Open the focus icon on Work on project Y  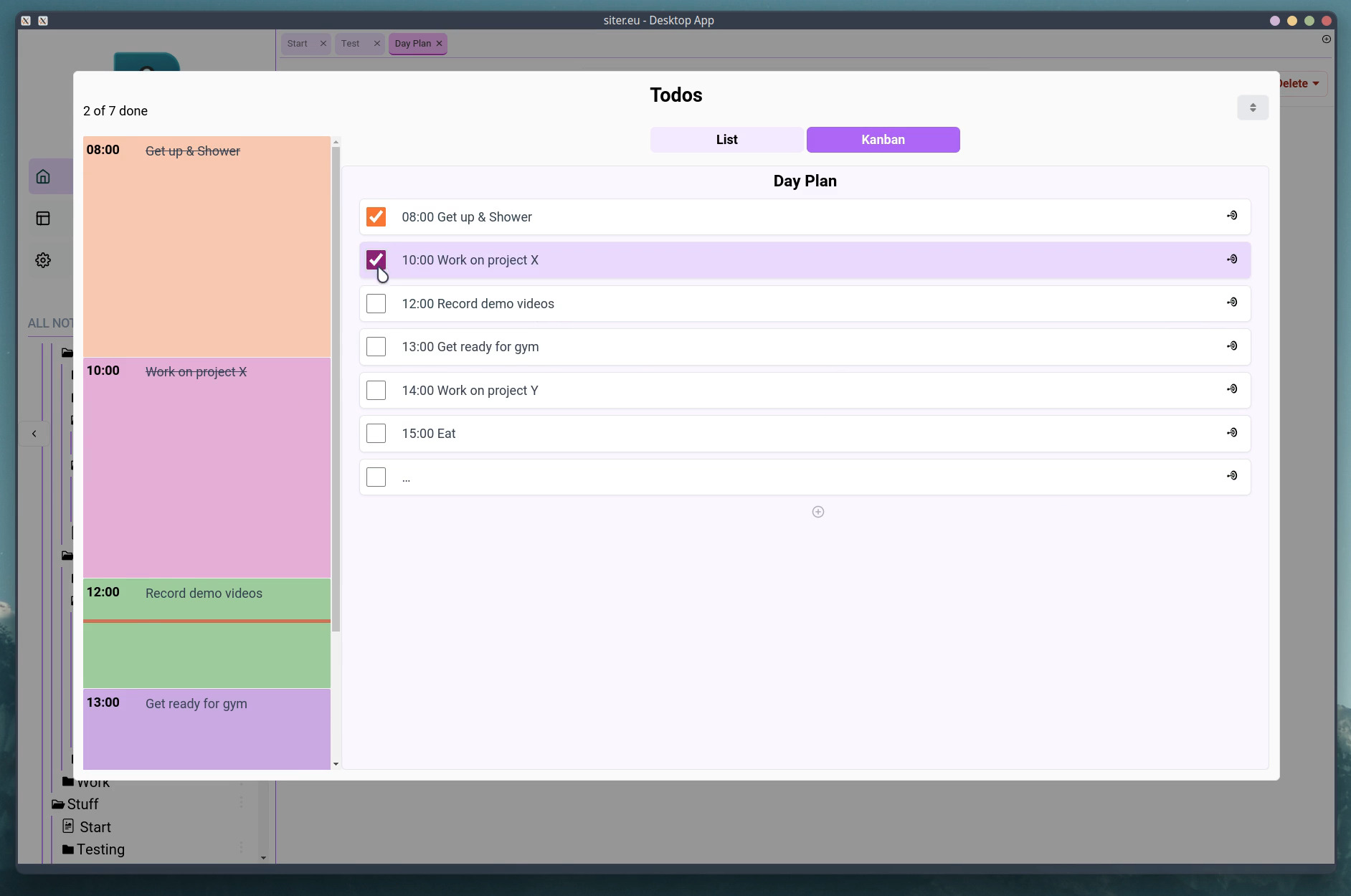(1233, 389)
